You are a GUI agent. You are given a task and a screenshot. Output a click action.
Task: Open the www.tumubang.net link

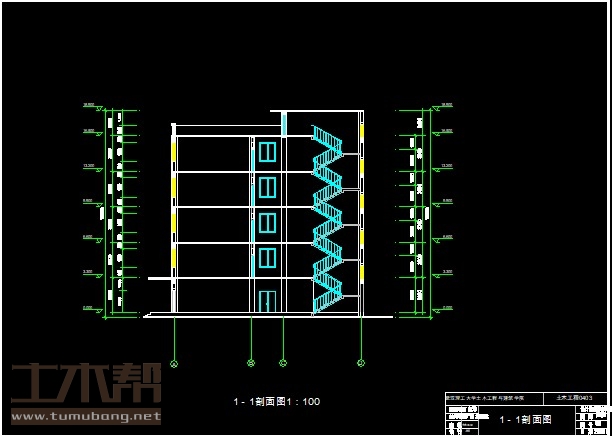84,415
